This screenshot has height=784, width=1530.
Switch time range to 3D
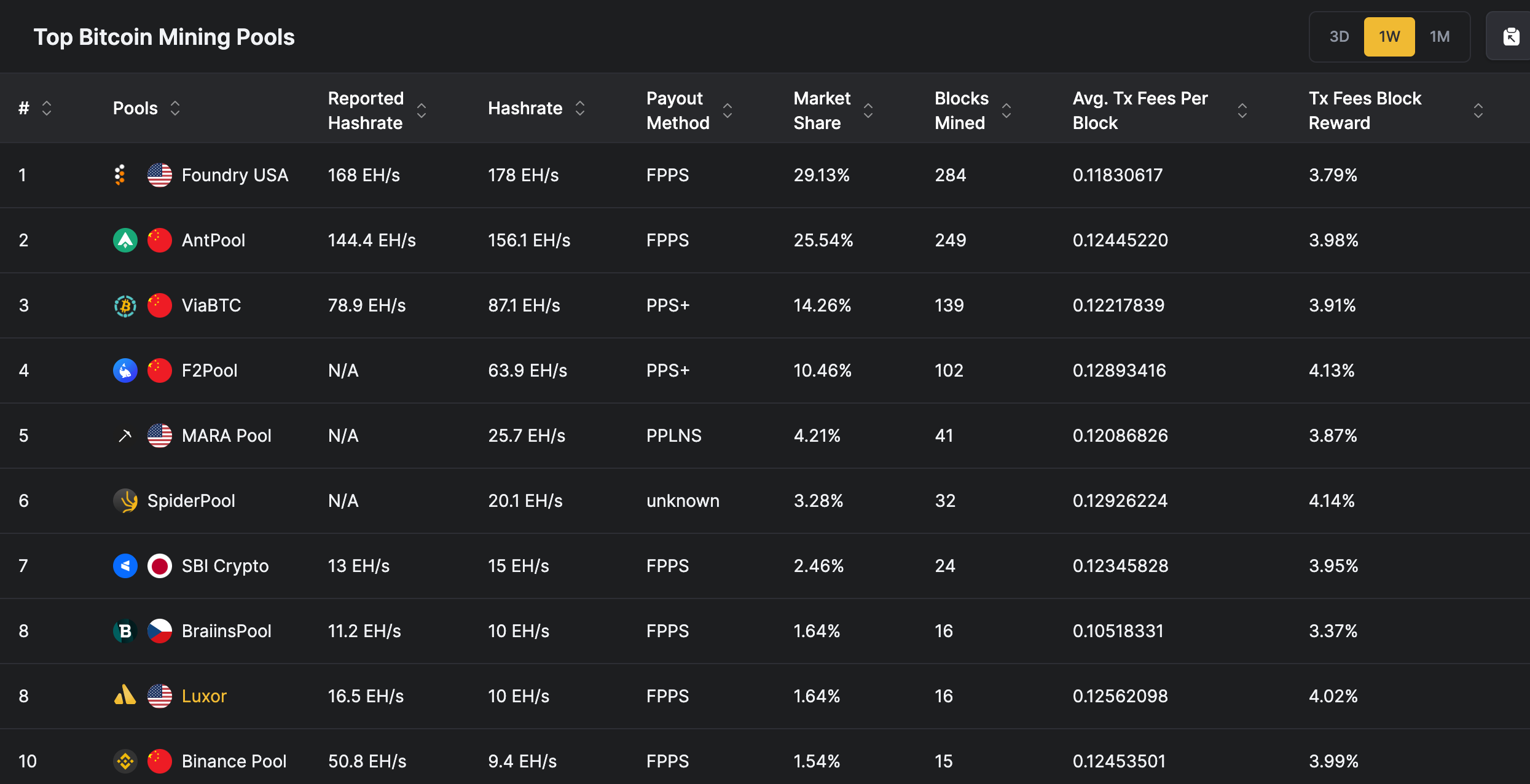(1339, 37)
